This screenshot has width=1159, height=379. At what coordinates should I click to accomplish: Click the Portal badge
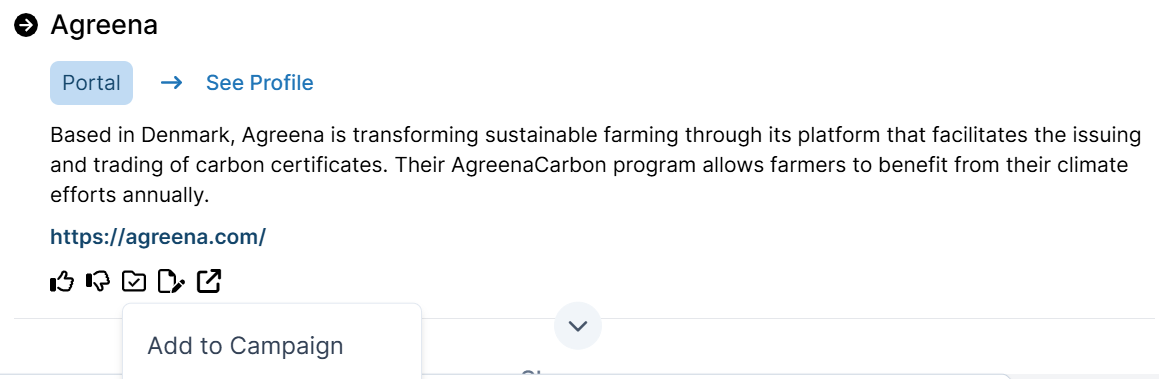92,83
